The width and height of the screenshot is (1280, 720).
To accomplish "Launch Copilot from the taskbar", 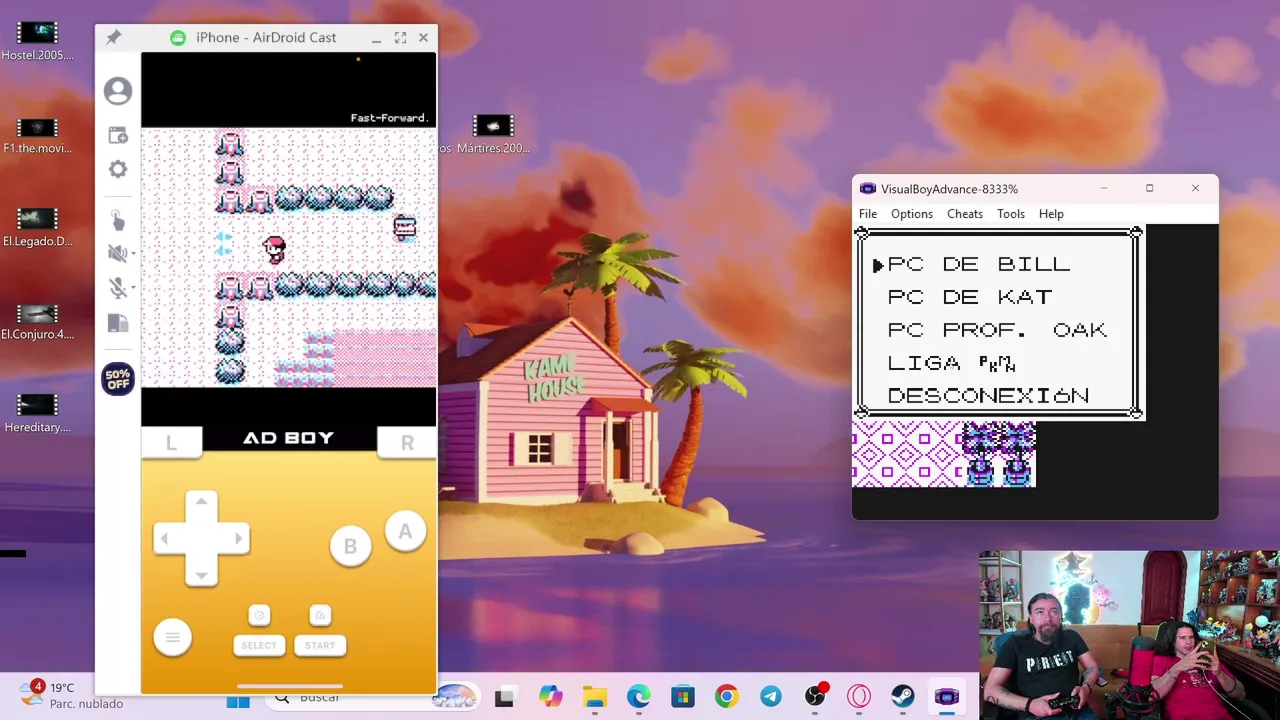I will [x=550, y=698].
